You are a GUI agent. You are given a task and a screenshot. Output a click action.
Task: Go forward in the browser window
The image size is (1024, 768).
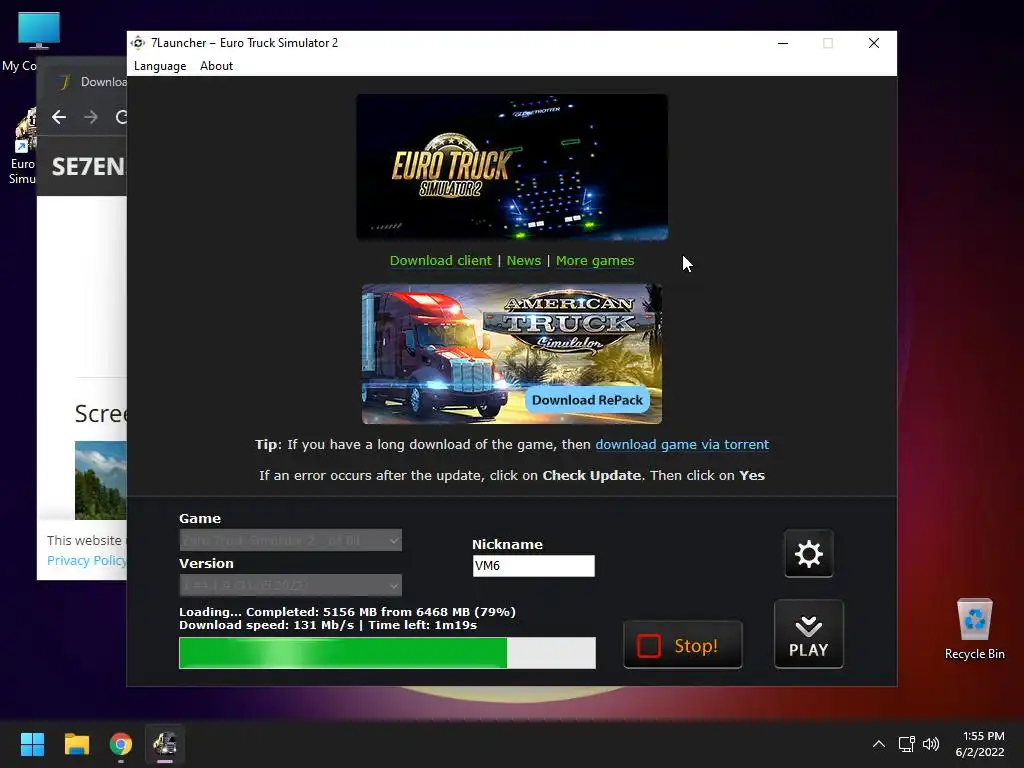(x=91, y=117)
